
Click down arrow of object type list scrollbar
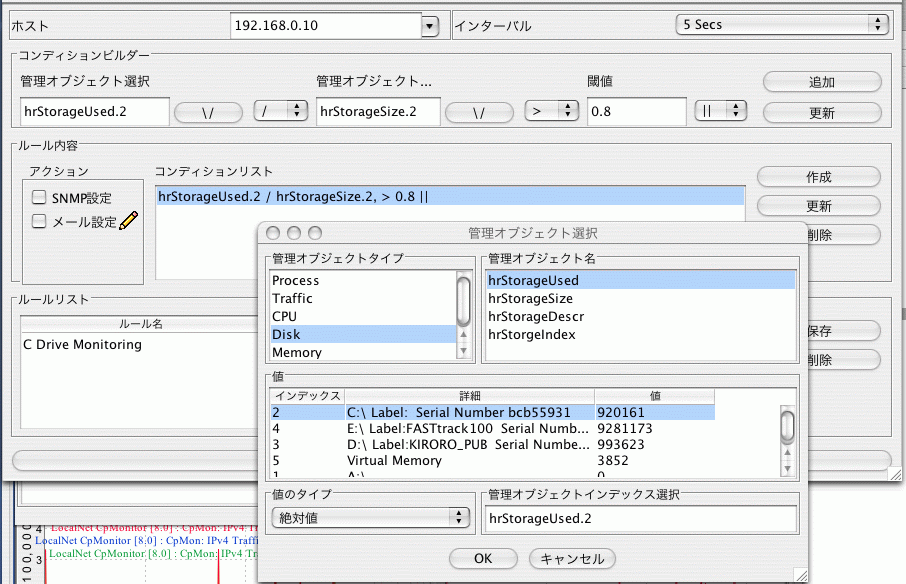pos(463,350)
